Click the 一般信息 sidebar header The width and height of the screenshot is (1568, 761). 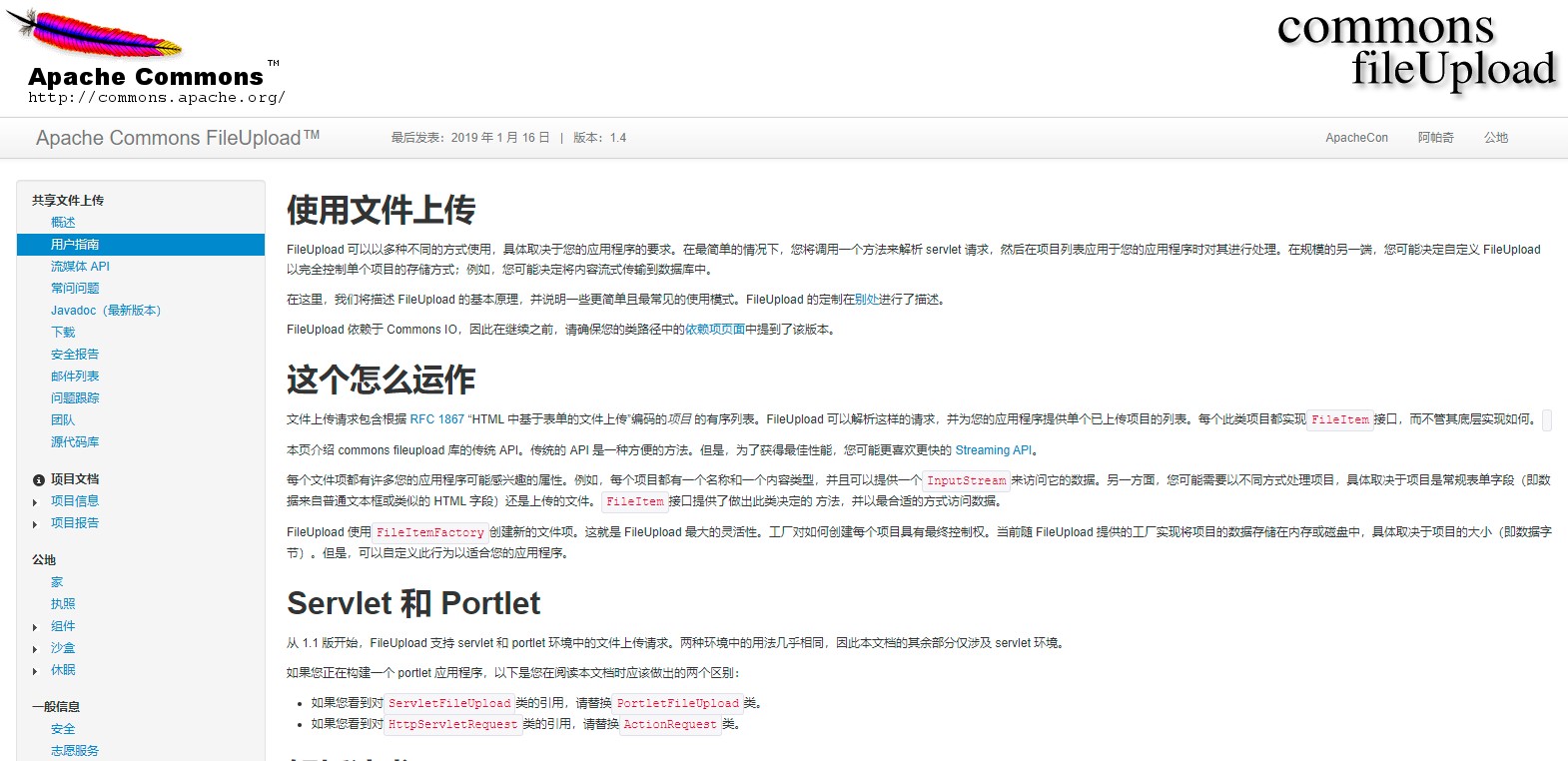click(56, 706)
